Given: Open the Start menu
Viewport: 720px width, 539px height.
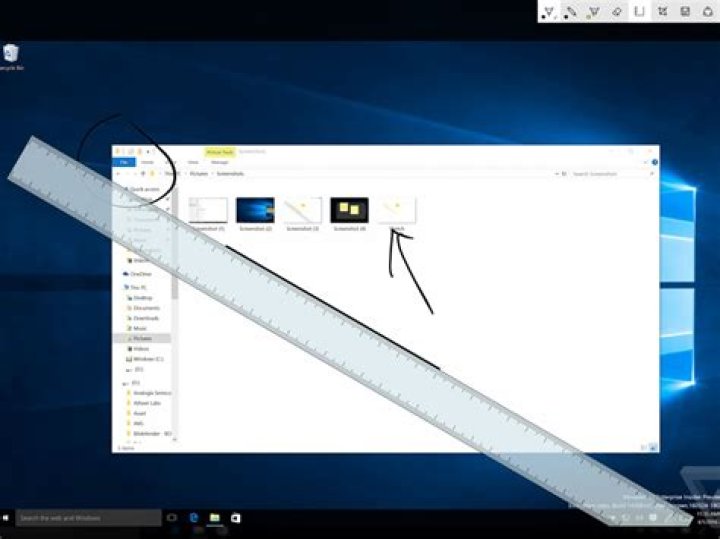Looking at the screenshot, I should (x=5, y=518).
